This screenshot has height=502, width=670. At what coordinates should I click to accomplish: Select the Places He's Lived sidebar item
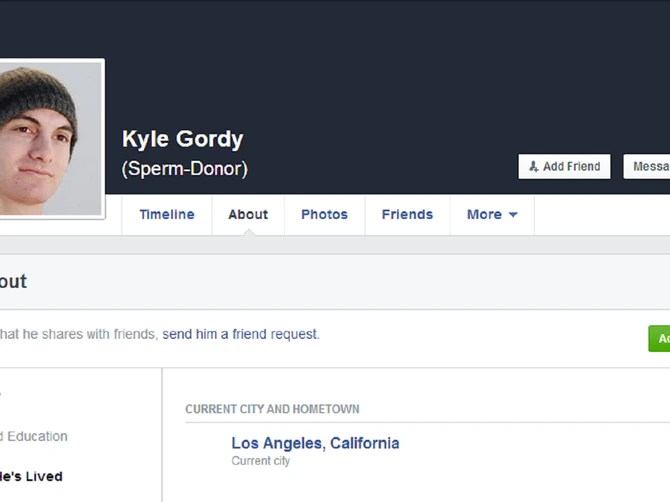click(x=32, y=476)
